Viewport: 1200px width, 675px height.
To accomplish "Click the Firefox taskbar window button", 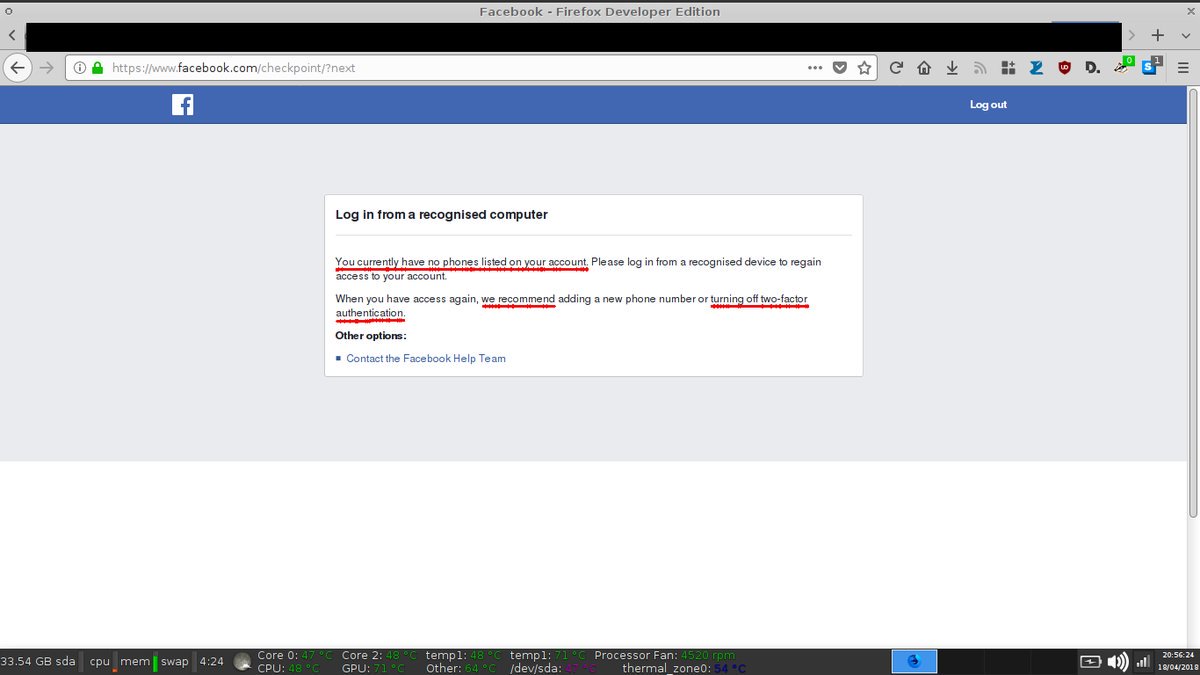I will [x=914, y=661].
